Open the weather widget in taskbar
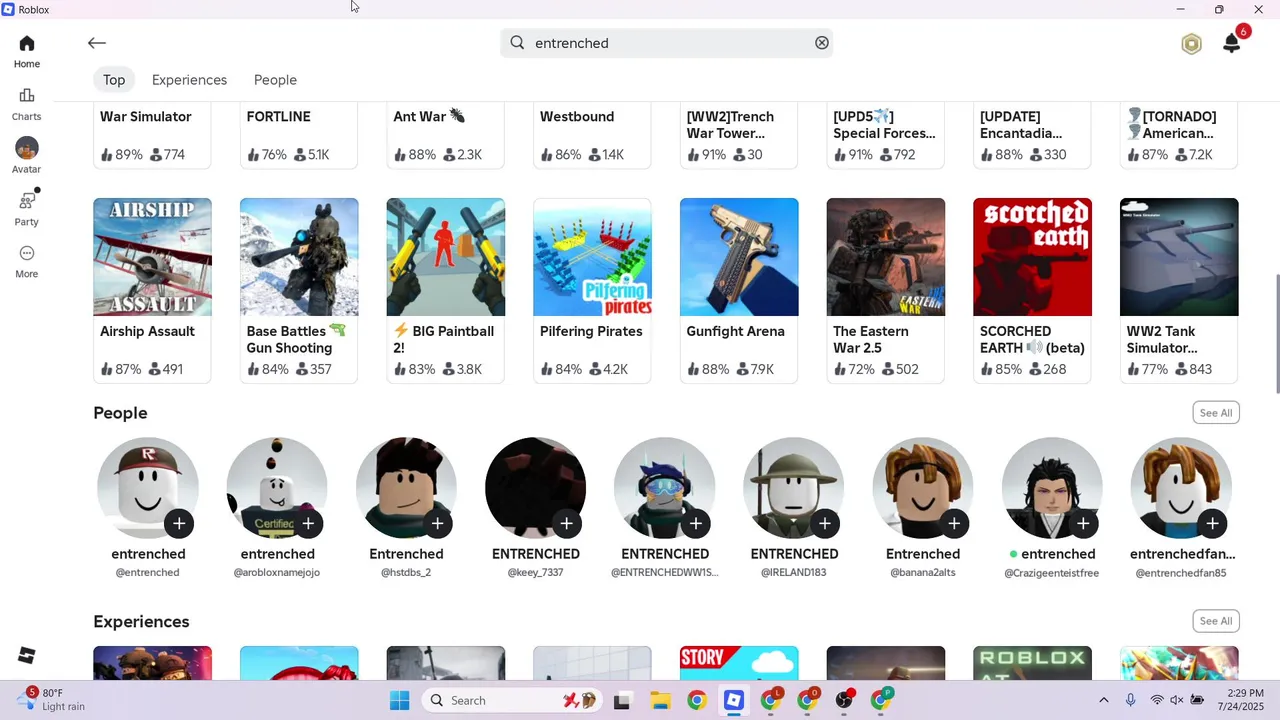The width and height of the screenshot is (1280, 720). [52, 699]
